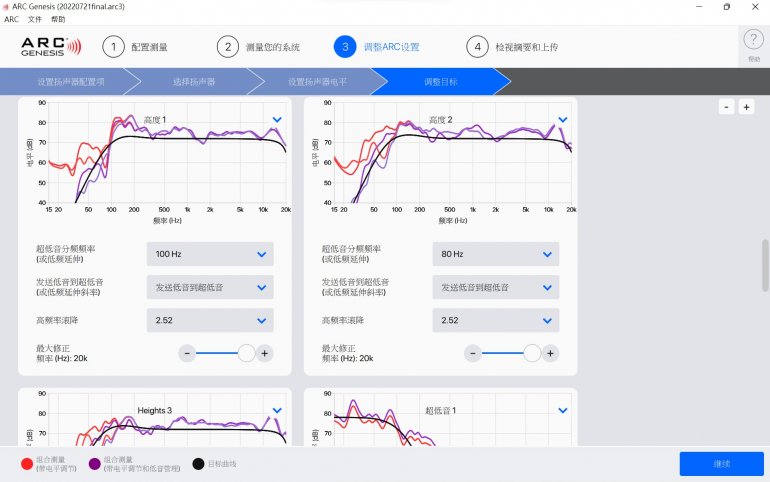
Task: Expand the 超低音 1 panel chevron
Action: tap(562, 410)
